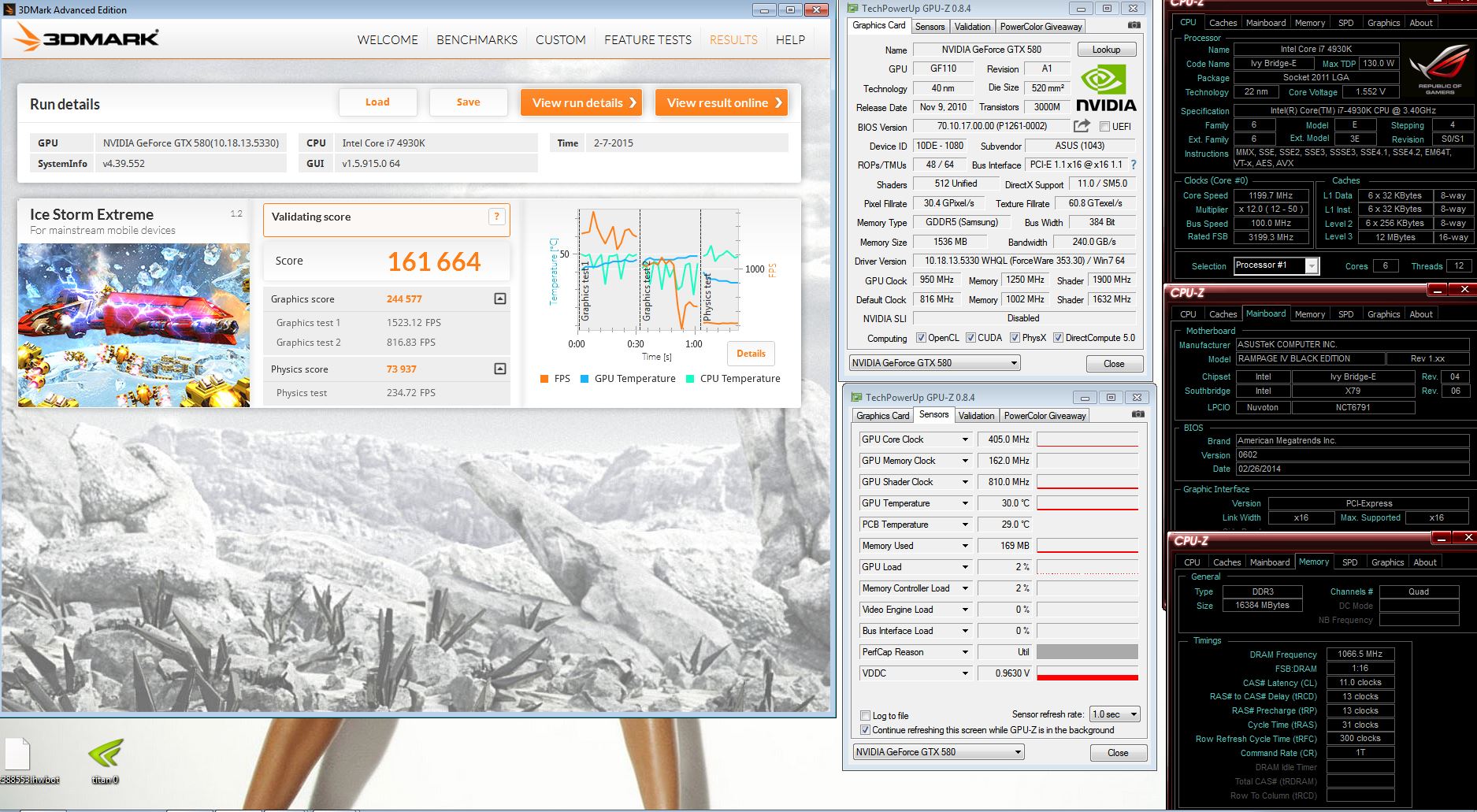
Task: Click the VDDC sensor red graph bar
Action: tap(1087, 677)
